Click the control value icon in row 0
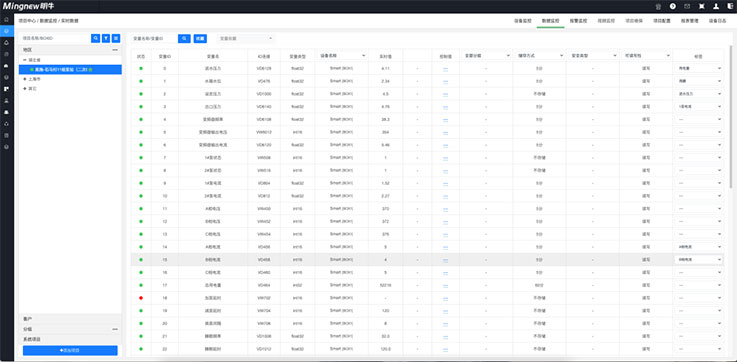The width and height of the screenshot is (737, 362). click(x=446, y=69)
